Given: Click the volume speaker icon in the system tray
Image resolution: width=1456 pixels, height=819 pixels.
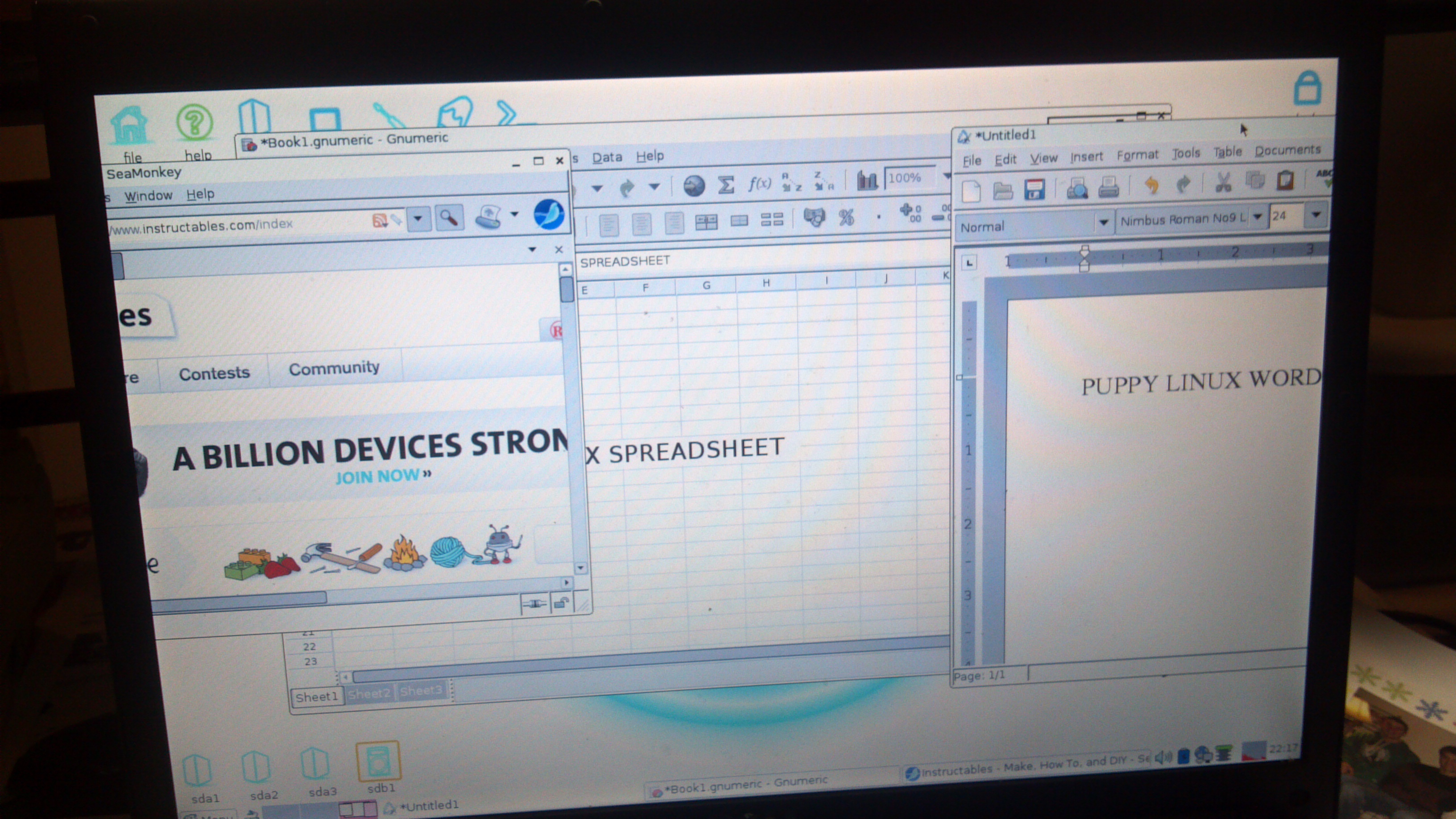Looking at the screenshot, I should pos(1163,757).
